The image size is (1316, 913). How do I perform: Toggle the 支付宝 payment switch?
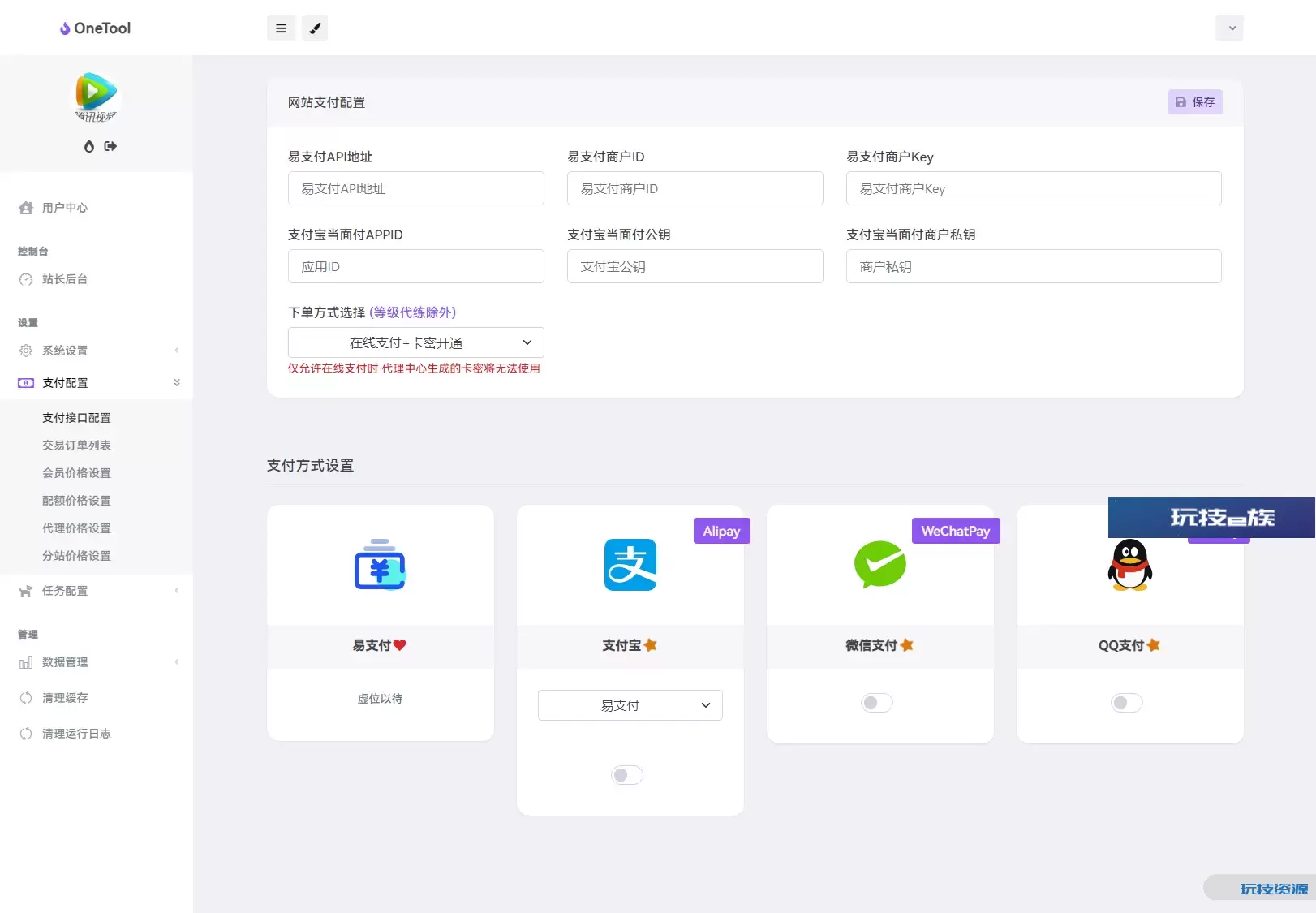(627, 775)
